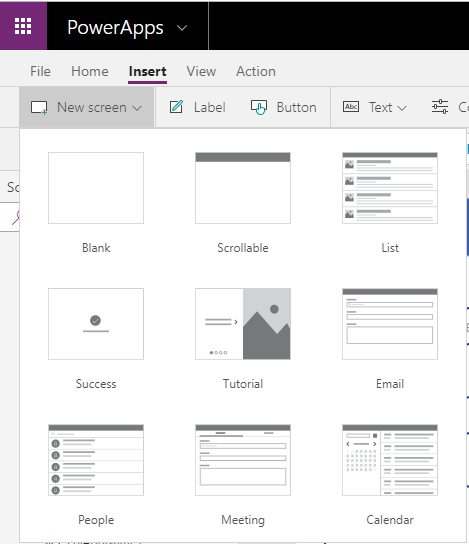Viewport: 469px width, 544px height.
Task: Click the Button control icon
Action: coord(259,107)
